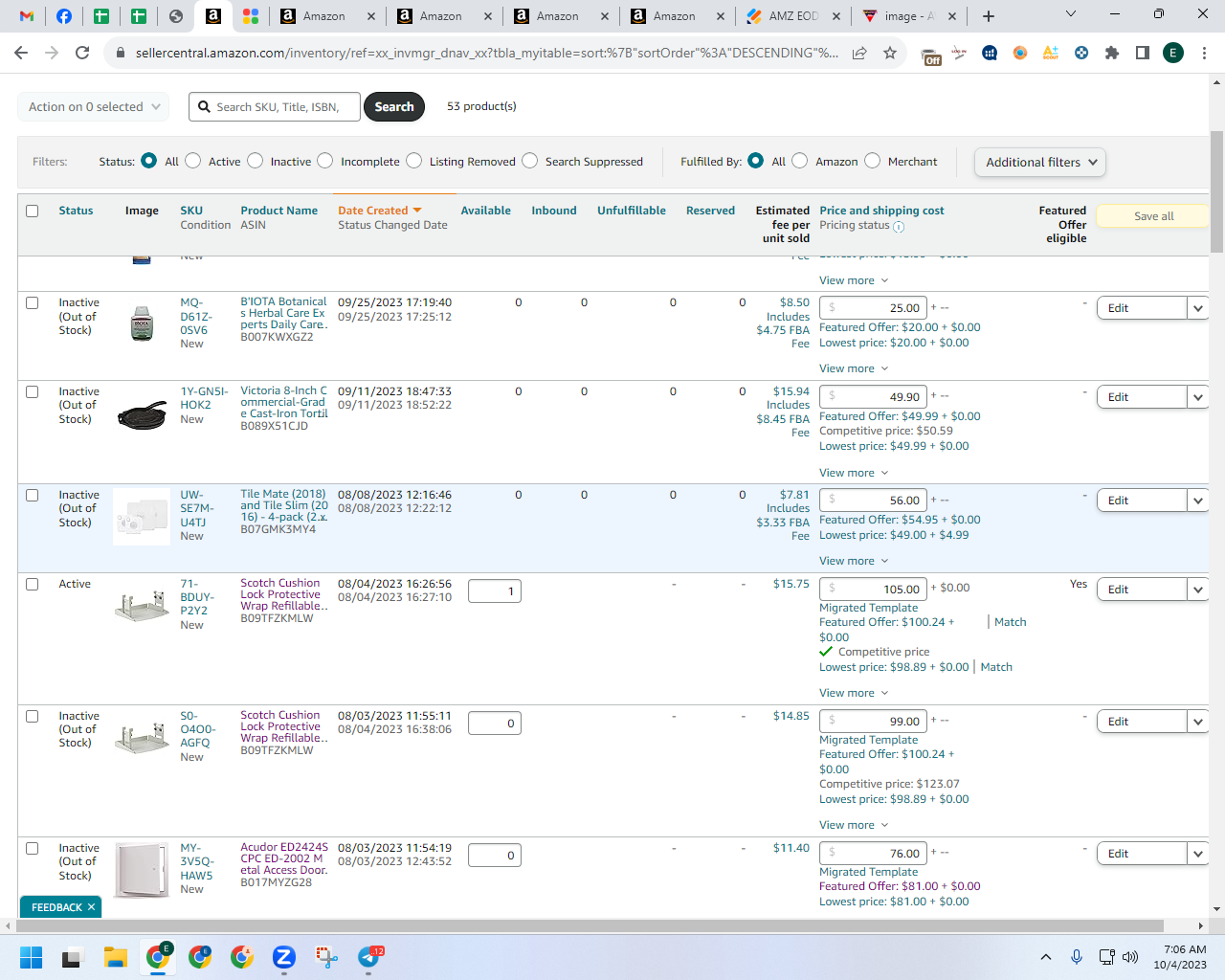Open a new browser tab
Screen dimensions: 1225x980
[x=989, y=16]
